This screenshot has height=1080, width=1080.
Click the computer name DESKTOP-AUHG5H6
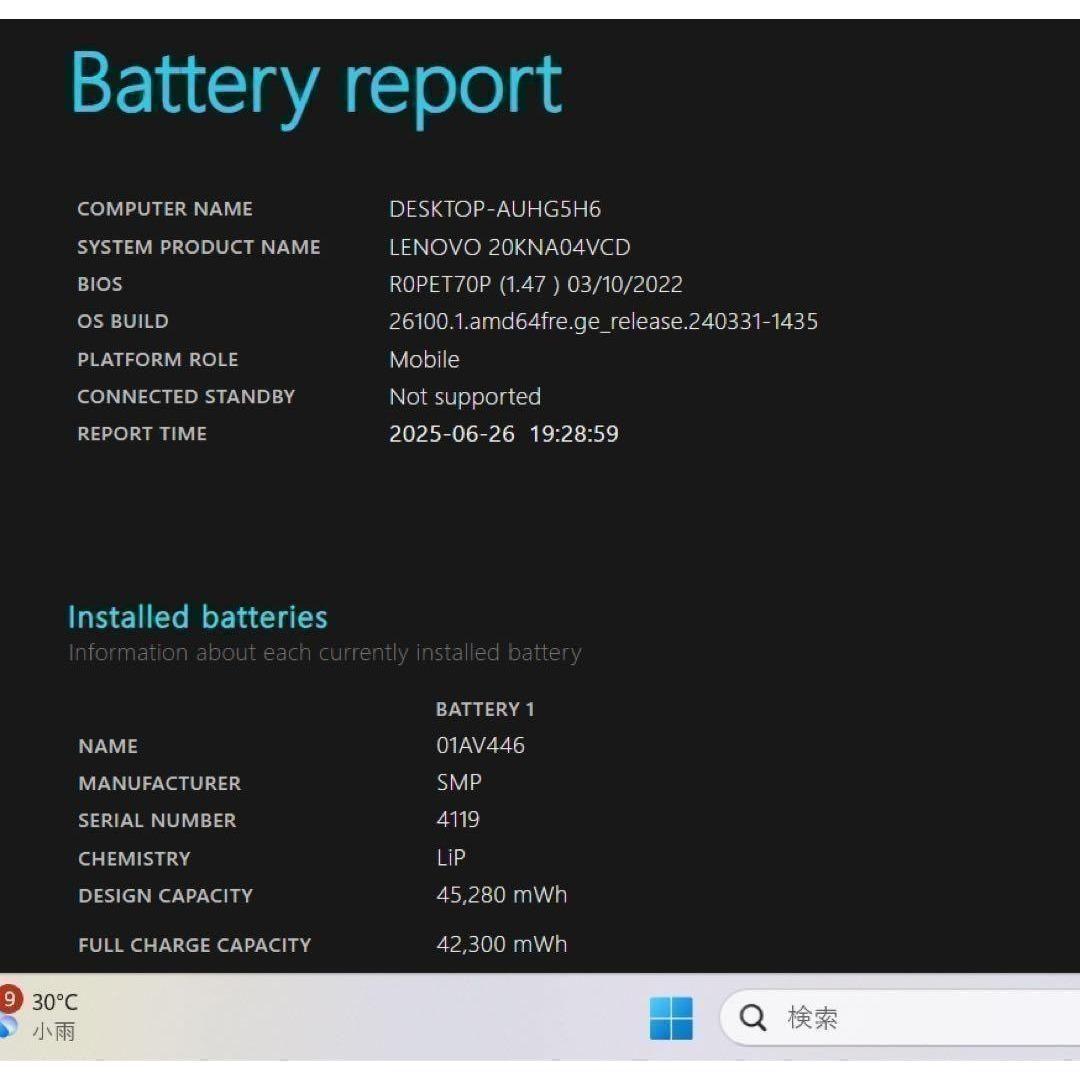495,209
